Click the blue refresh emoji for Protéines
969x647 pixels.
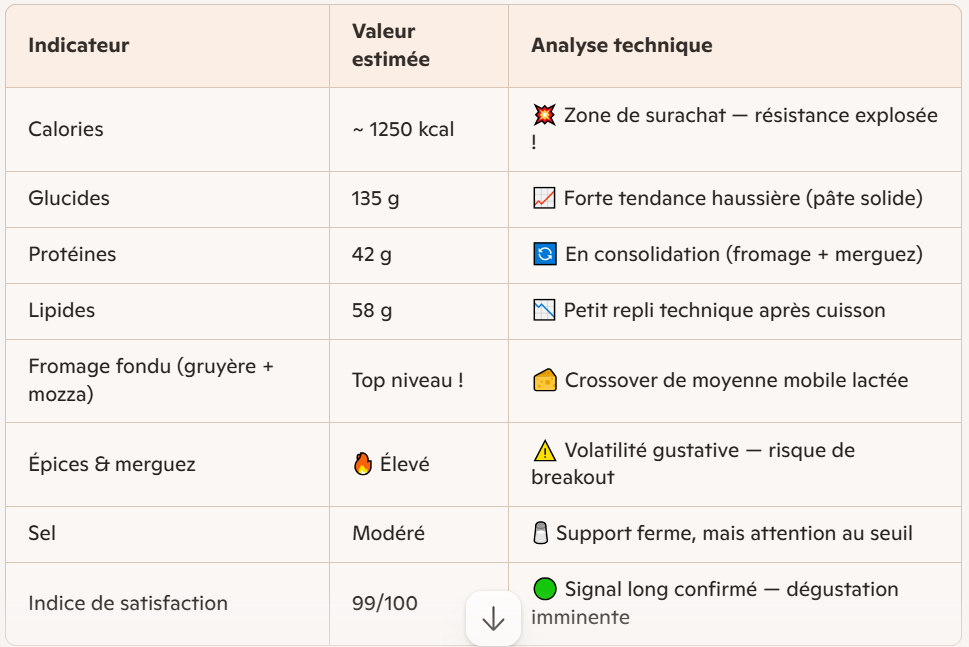pos(545,255)
